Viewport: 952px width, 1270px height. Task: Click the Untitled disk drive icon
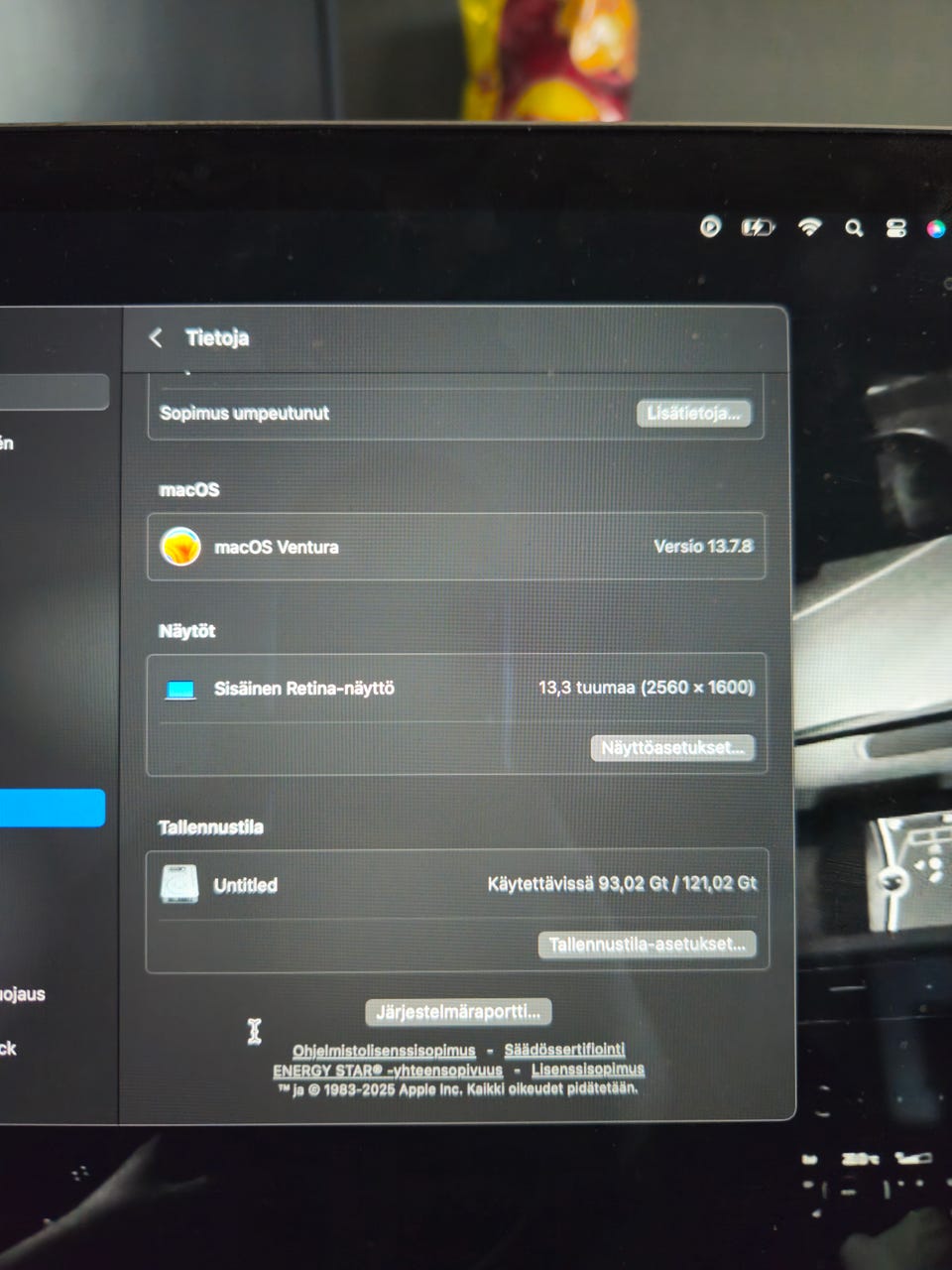pos(179,884)
